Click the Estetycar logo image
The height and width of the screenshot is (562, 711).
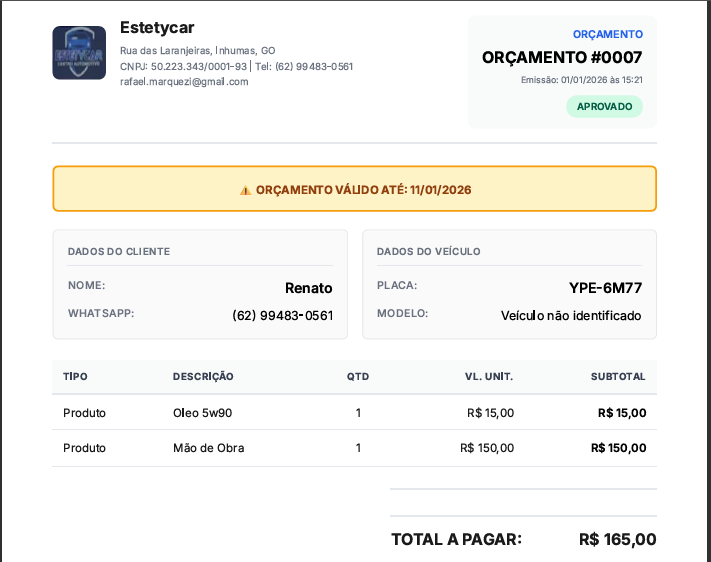(x=79, y=53)
